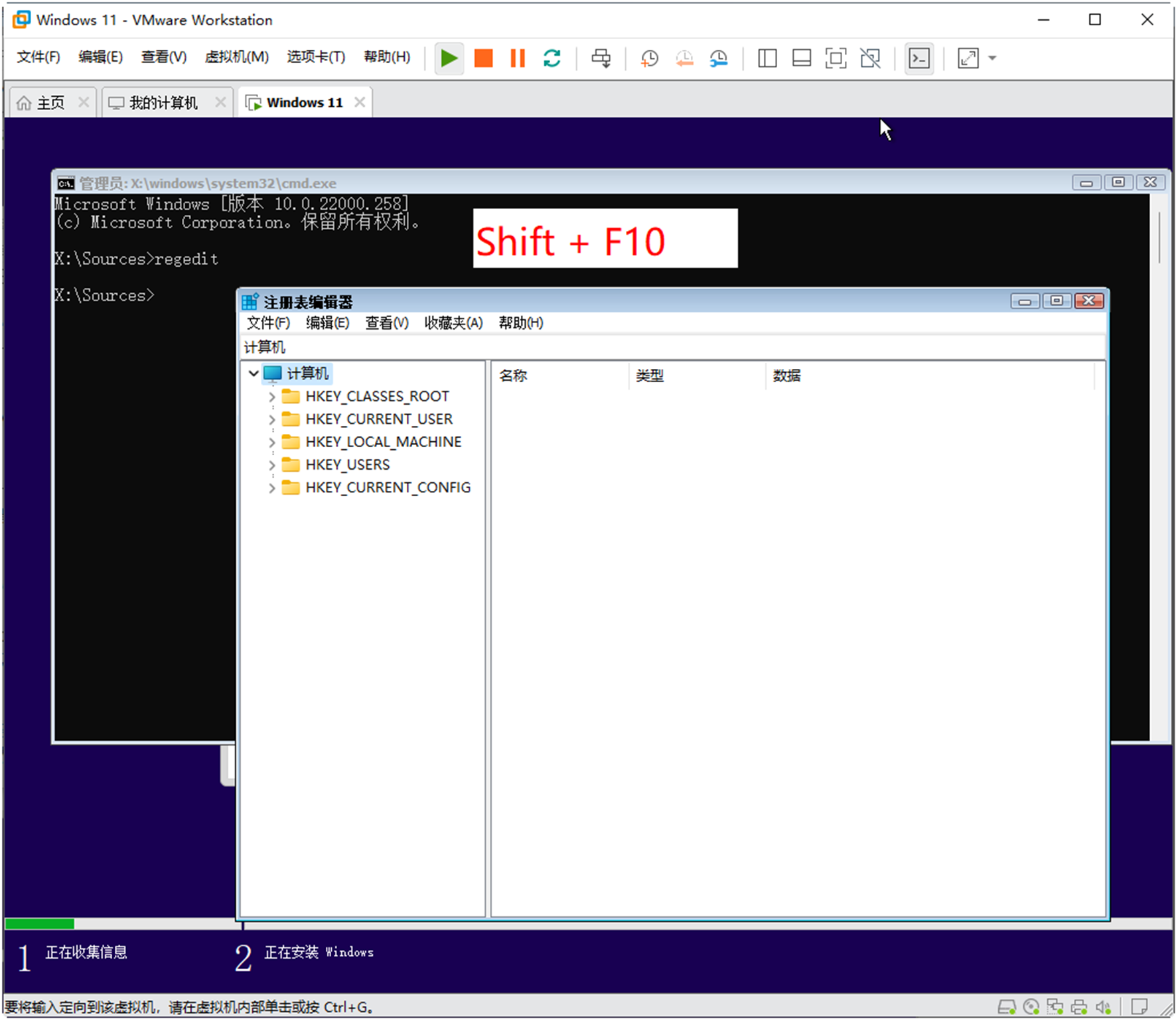Click the Registry Editor title bar icon
This screenshot has width=1176, height=1019.
250,302
